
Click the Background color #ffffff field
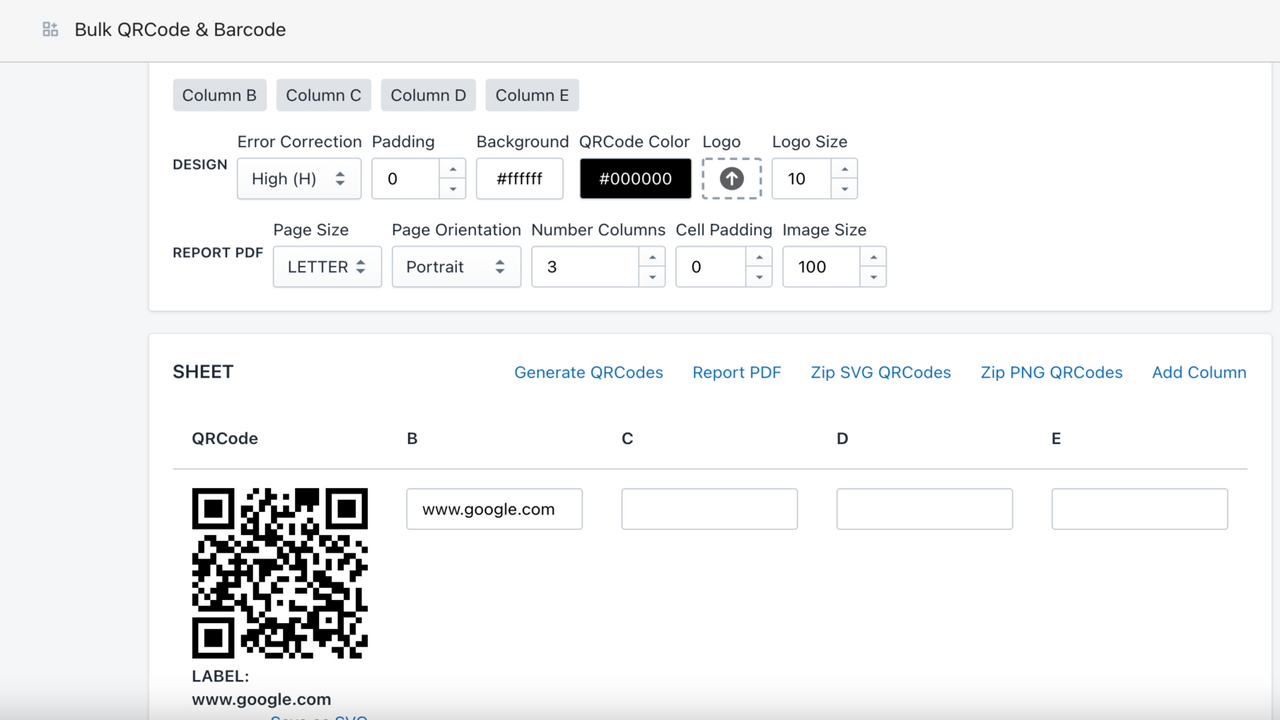[519, 178]
